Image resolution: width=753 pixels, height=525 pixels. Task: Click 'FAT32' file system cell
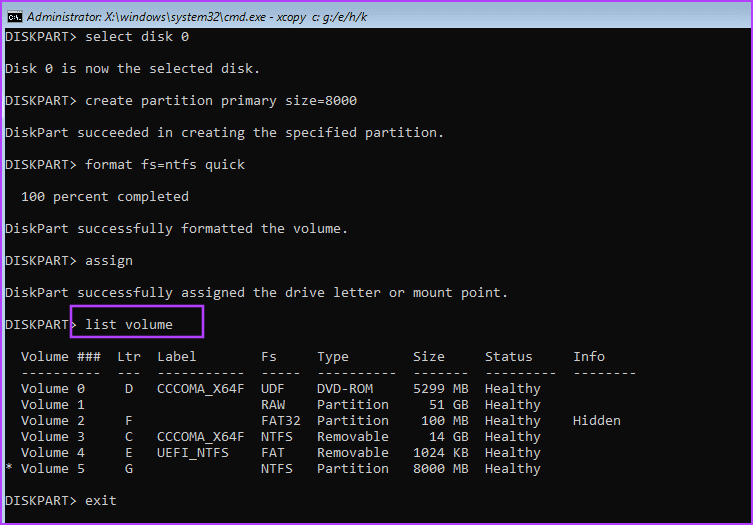281,421
